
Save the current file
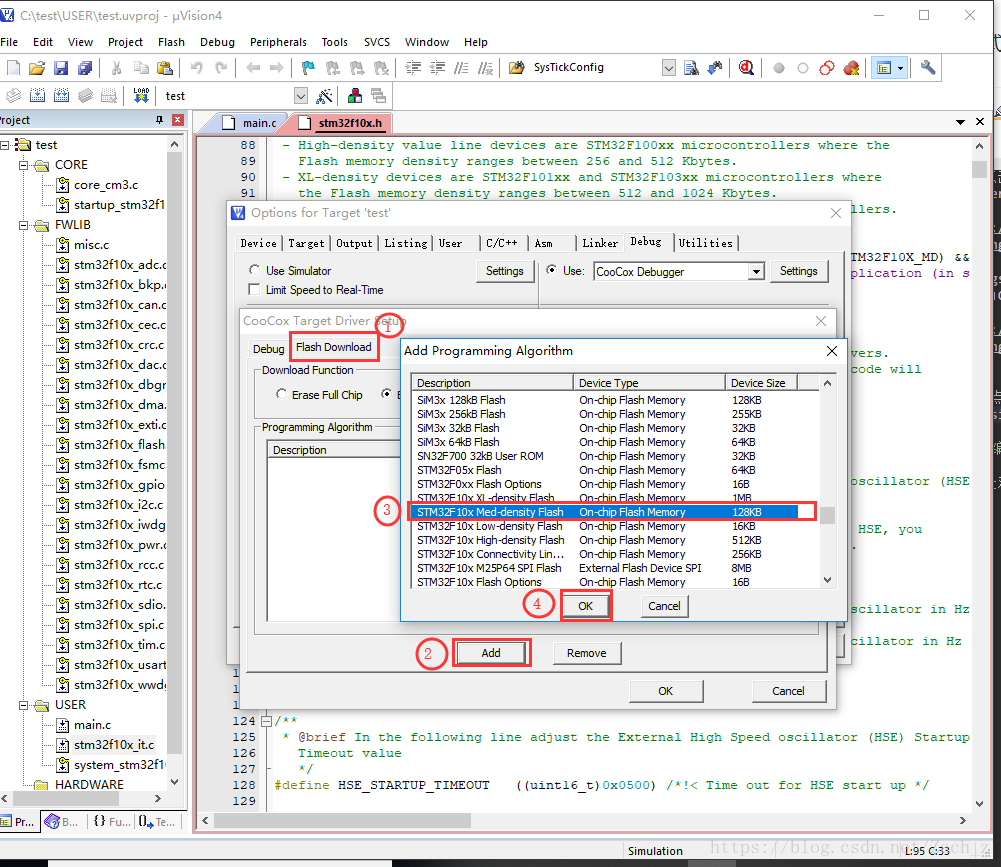click(61, 68)
